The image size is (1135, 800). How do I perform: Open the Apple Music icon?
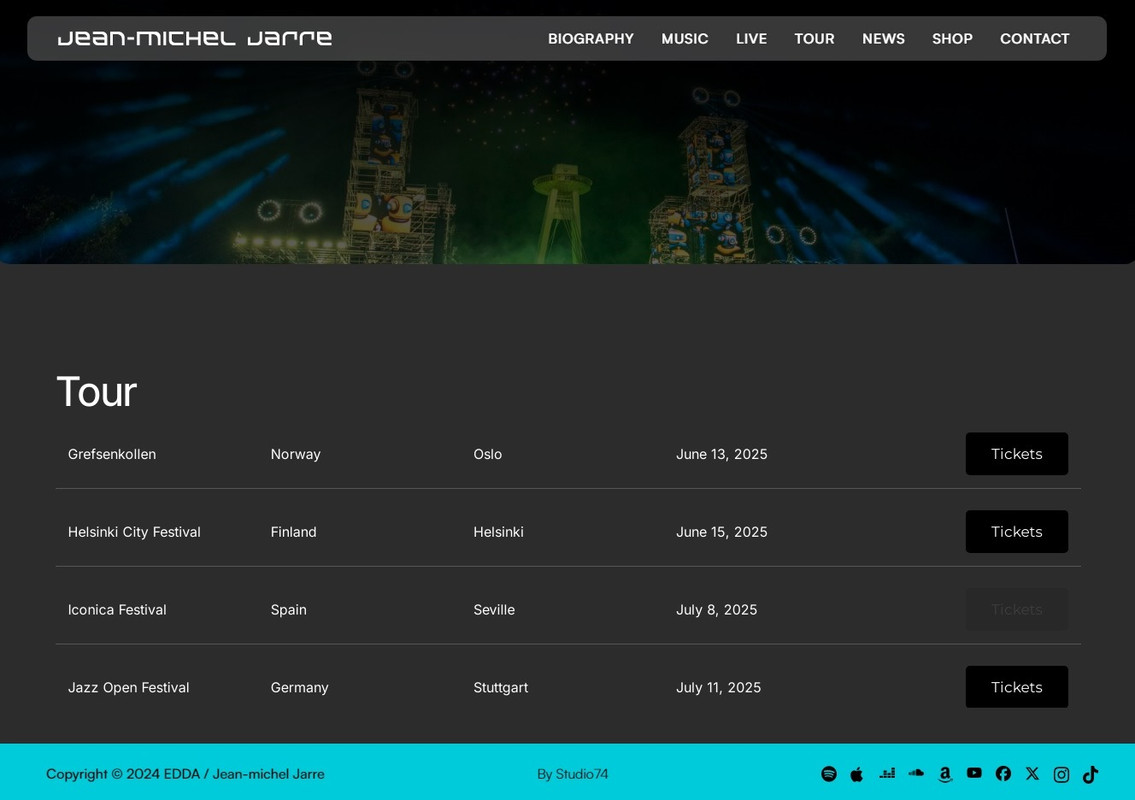pos(857,774)
